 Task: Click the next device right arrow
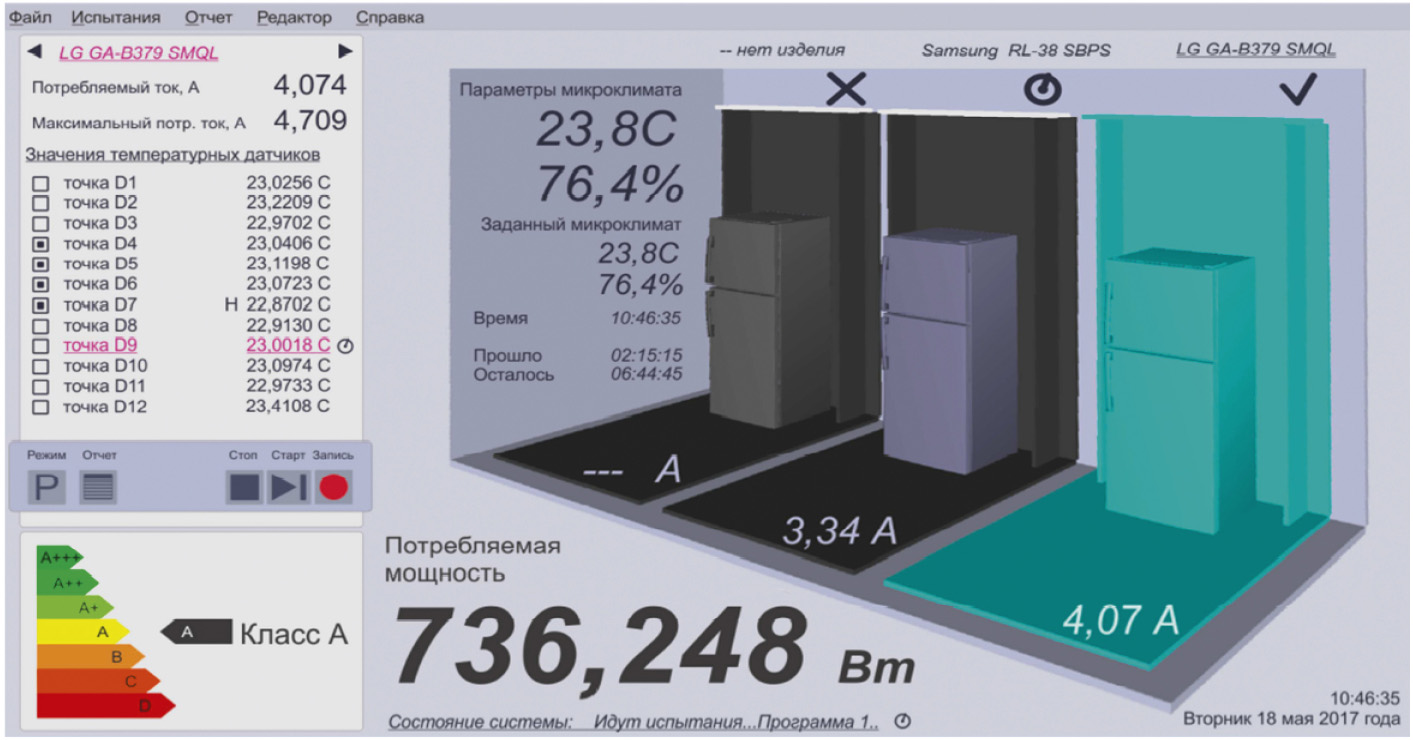tap(345, 52)
